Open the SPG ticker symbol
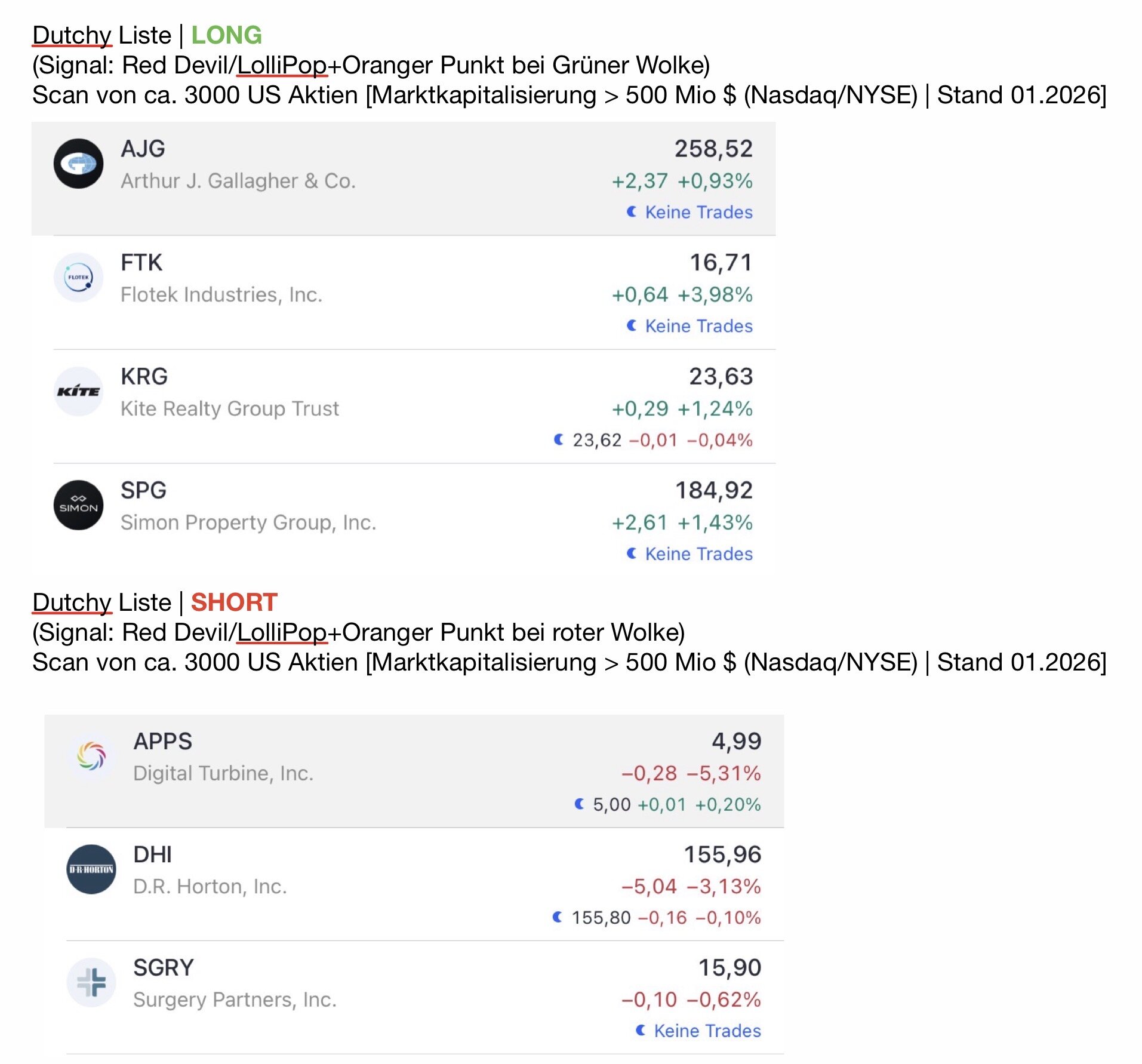The width and height of the screenshot is (1142, 1064). click(143, 490)
